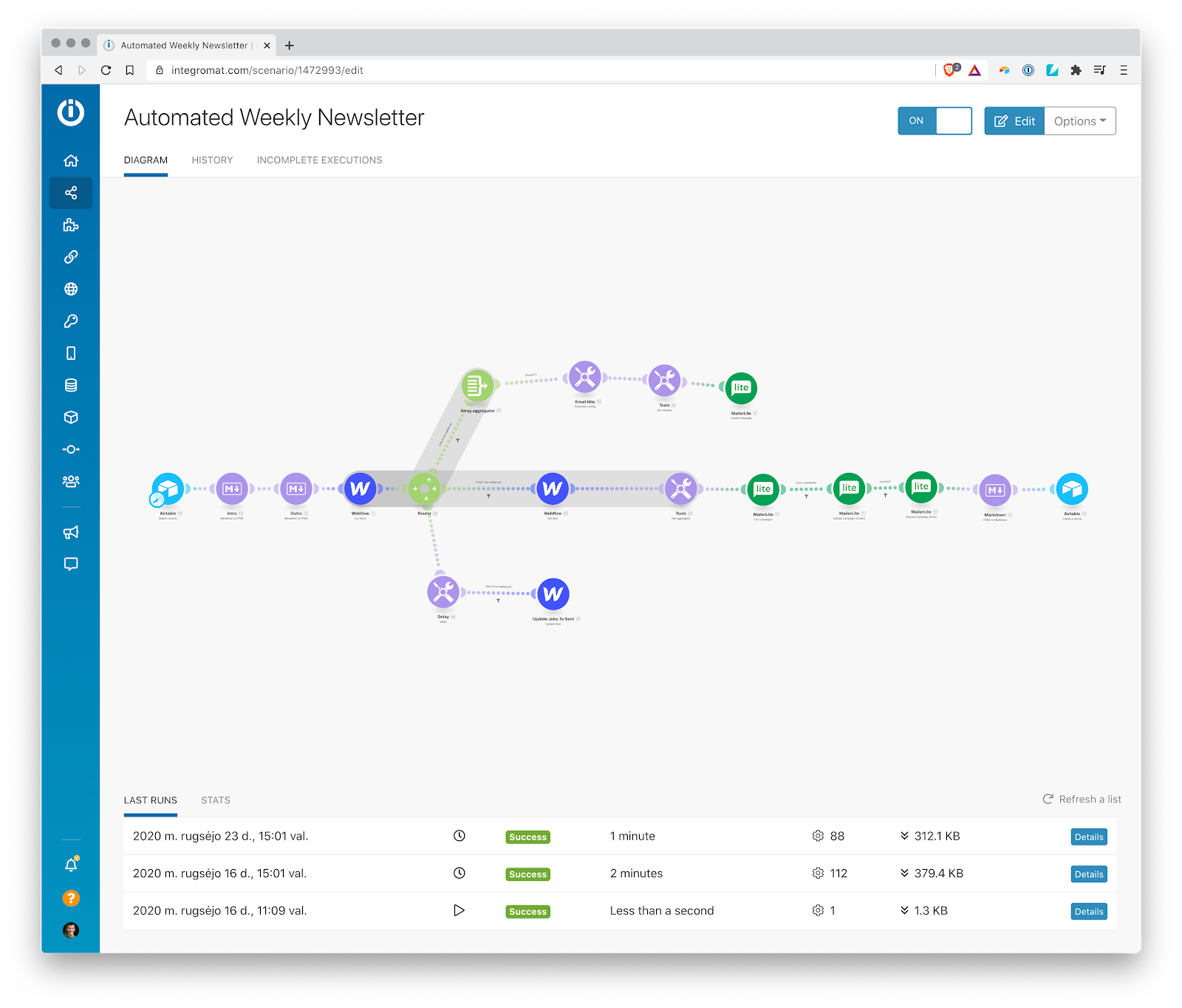Open the chat support icon in sidebar
1182x1008 pixels.
coord(71,564)
